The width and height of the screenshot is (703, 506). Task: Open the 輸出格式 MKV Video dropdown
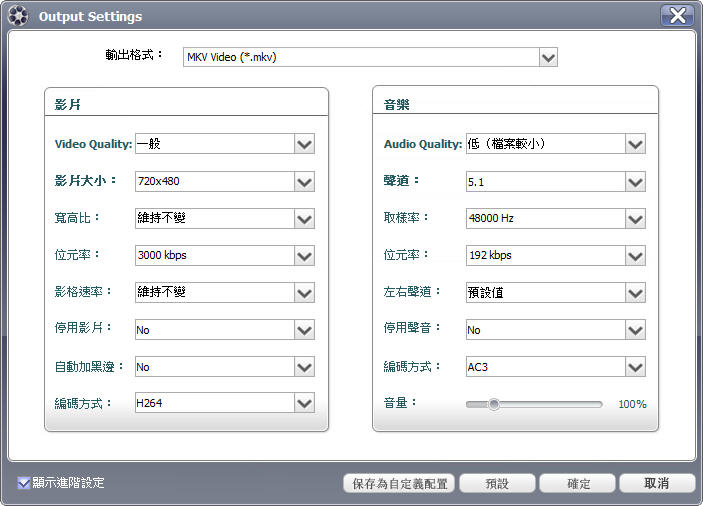(370, 57)
